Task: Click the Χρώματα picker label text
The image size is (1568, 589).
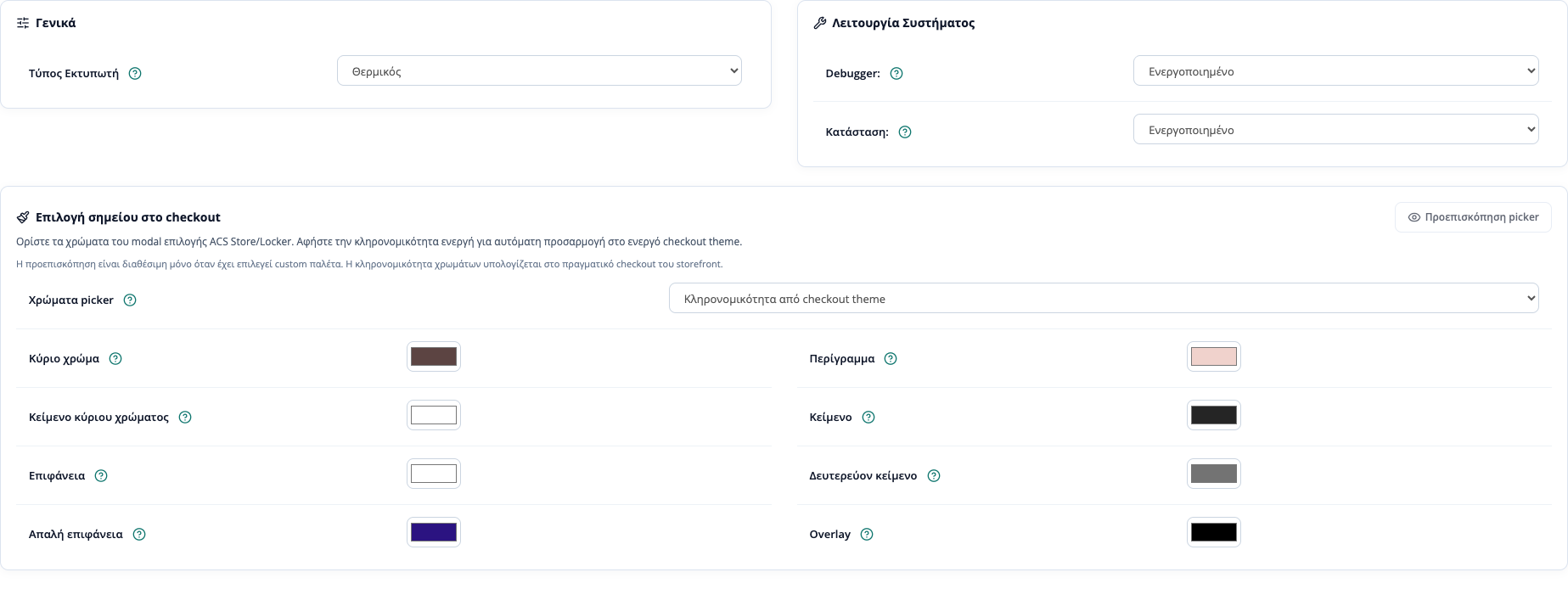Action: (x=71, y=300)
